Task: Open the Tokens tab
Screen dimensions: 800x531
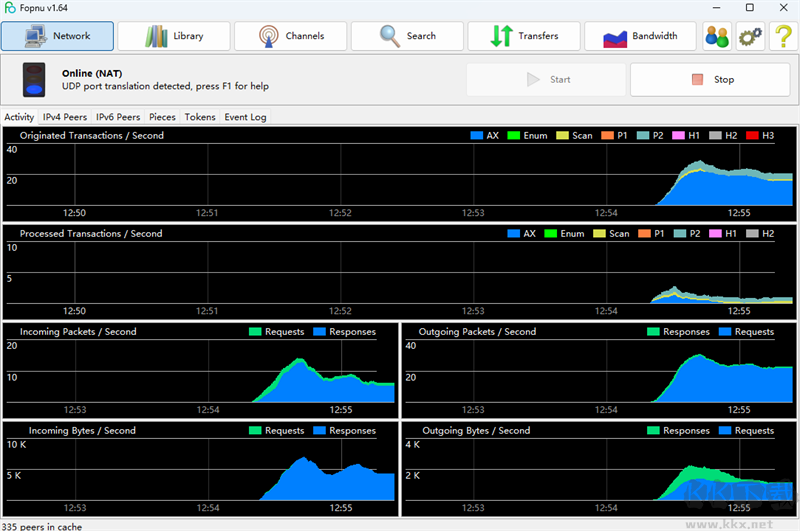Action: pos(200,117)
